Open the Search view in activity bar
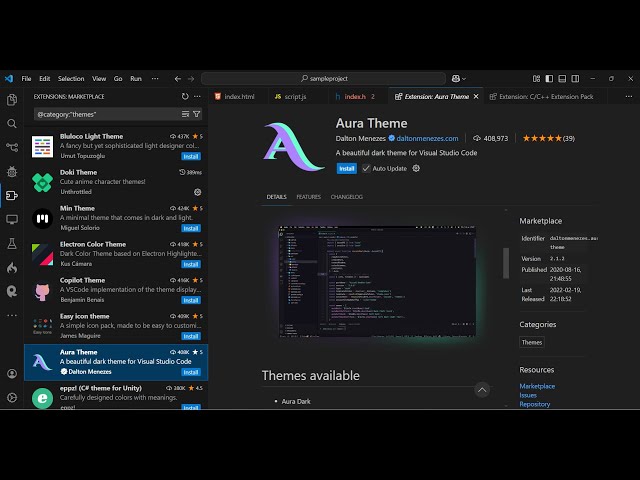640x480 pixels. pyautogui.click(x=12, y=124)
